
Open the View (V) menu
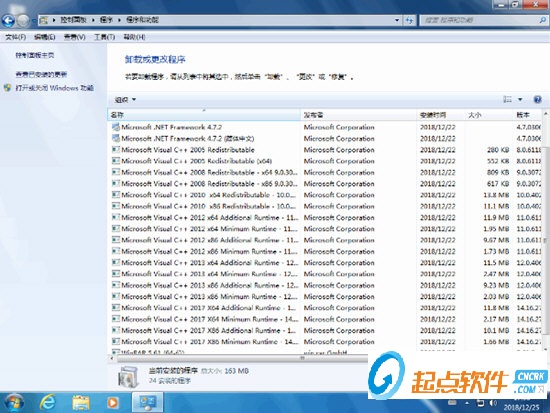(x=75, y=37)
